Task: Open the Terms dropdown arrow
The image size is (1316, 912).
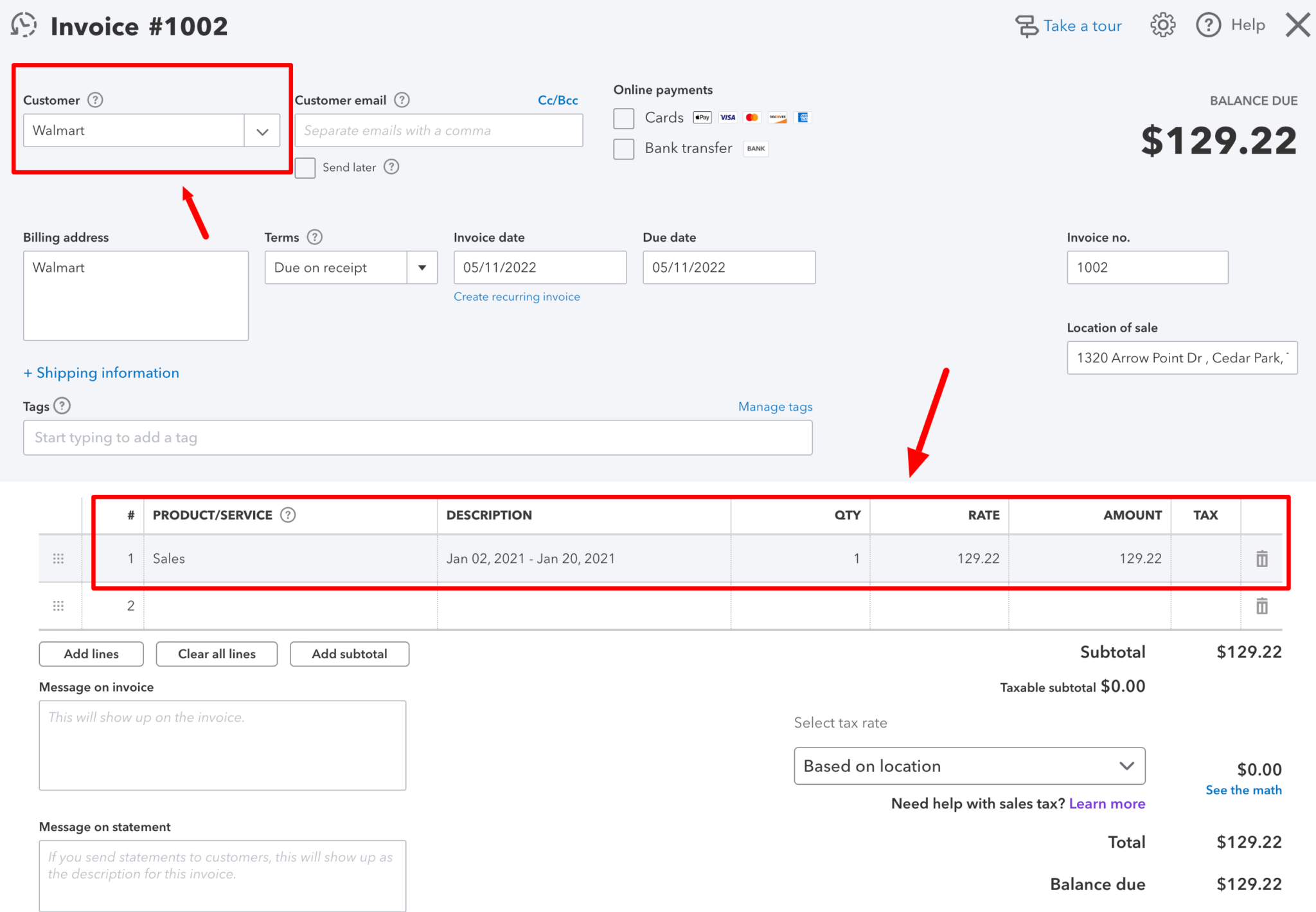Action: [x=422, y=268]
